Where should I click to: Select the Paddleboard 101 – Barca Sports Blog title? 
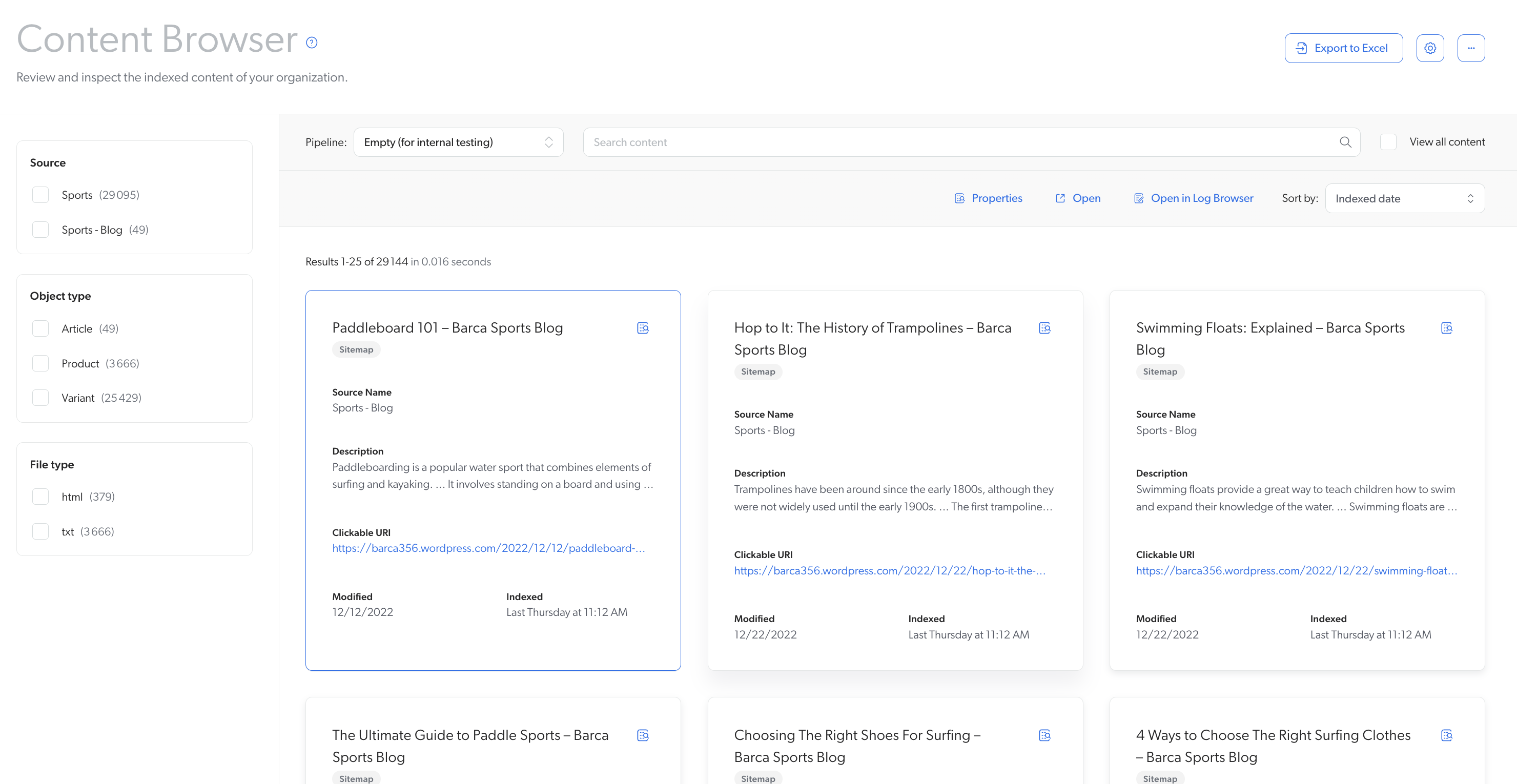point(447,328)
